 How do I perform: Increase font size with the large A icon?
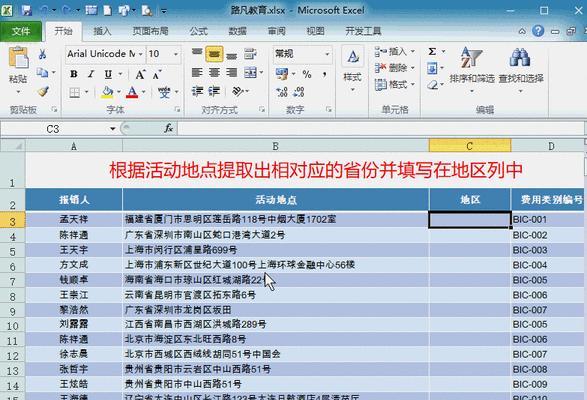(140, 75)
